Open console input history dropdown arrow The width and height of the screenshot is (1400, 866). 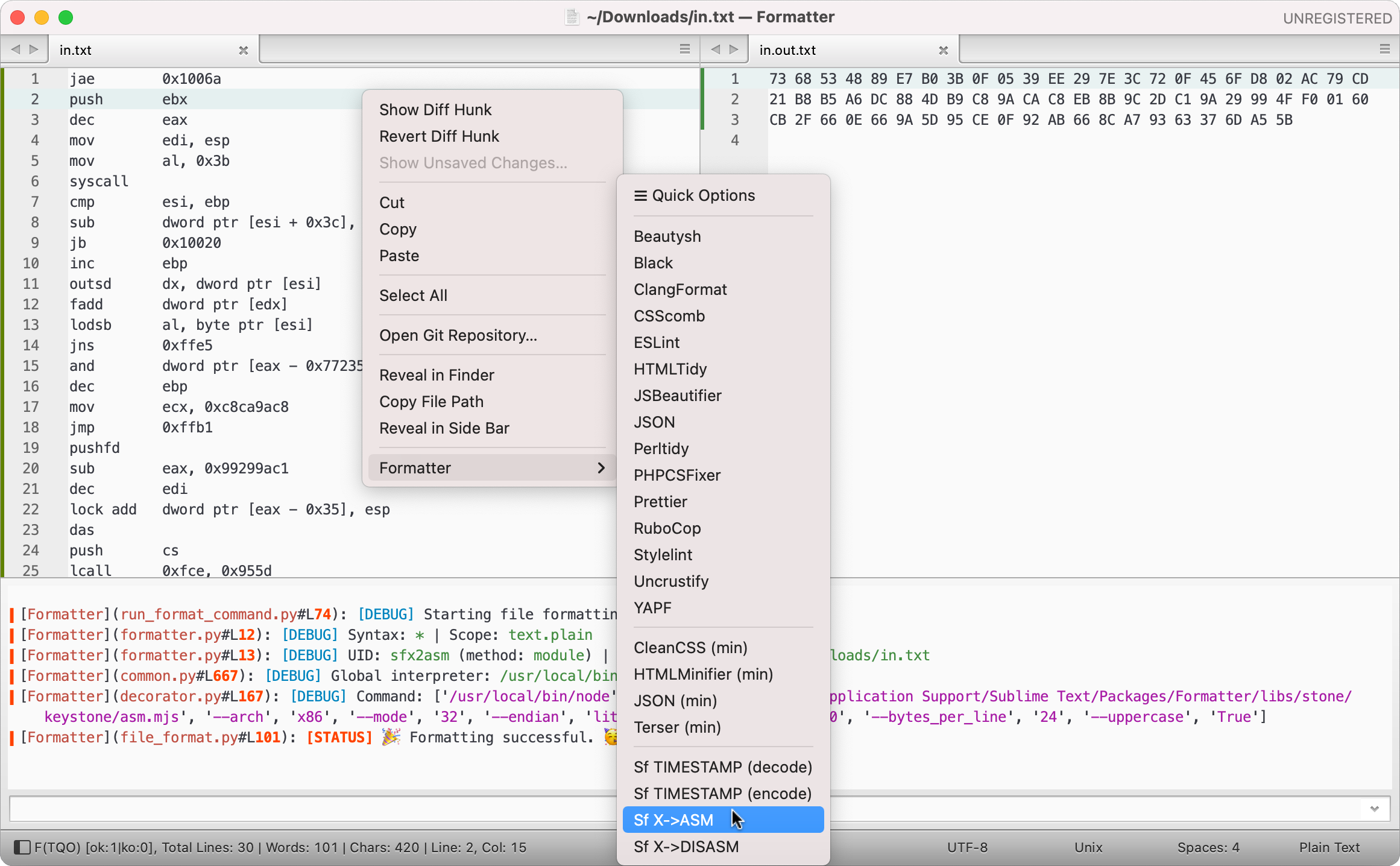[x=1374, y=809]
